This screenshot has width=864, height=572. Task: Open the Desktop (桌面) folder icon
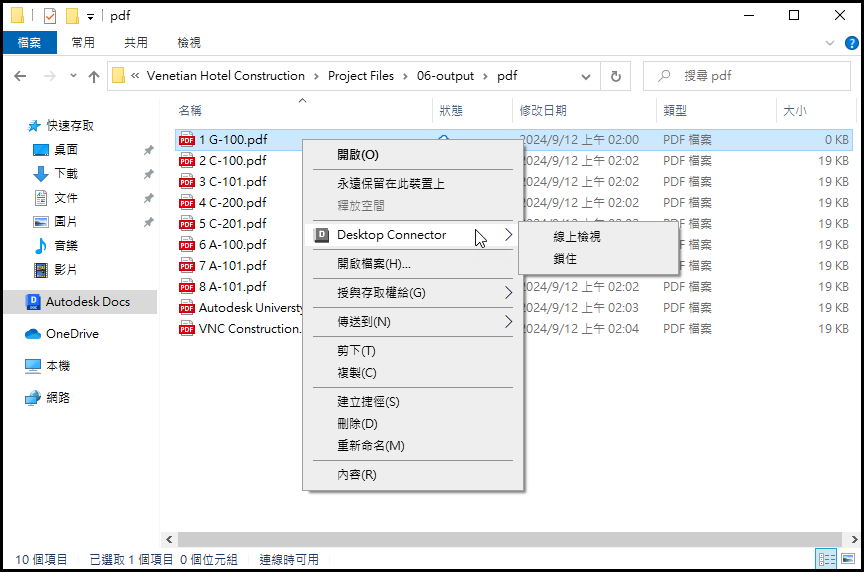(41, 150)
